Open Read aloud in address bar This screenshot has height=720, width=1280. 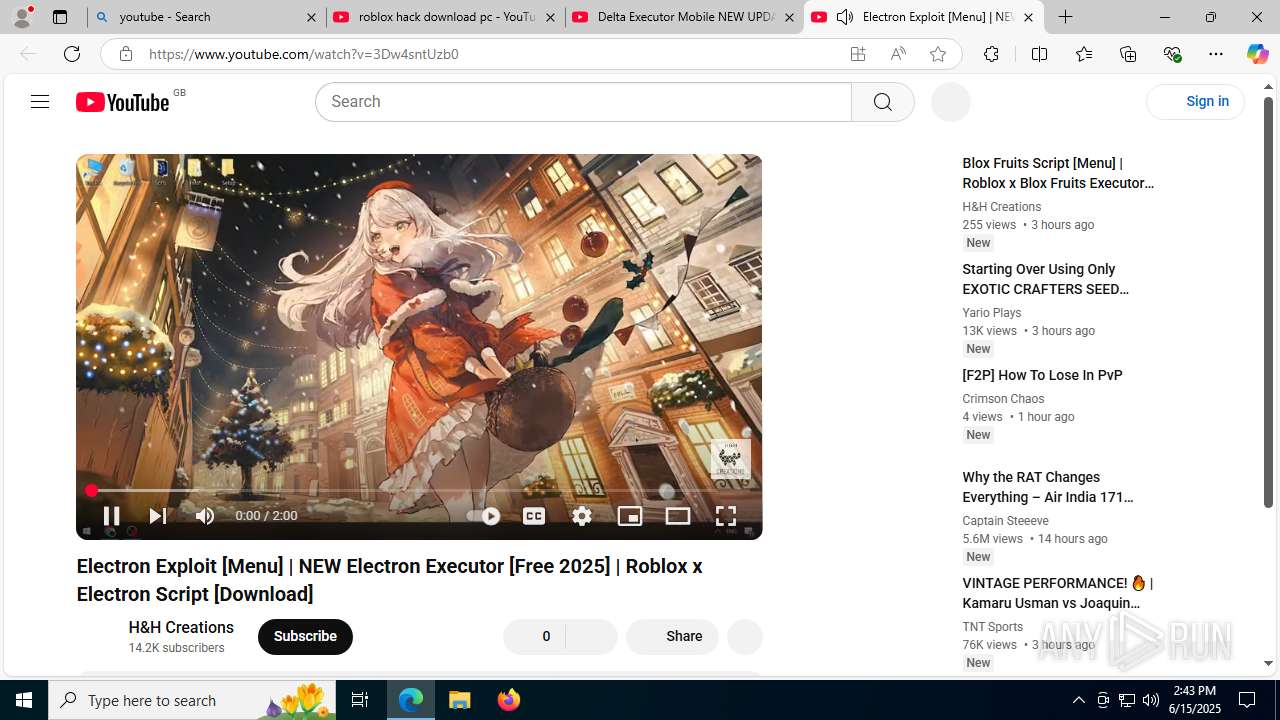tap(898, 54)
